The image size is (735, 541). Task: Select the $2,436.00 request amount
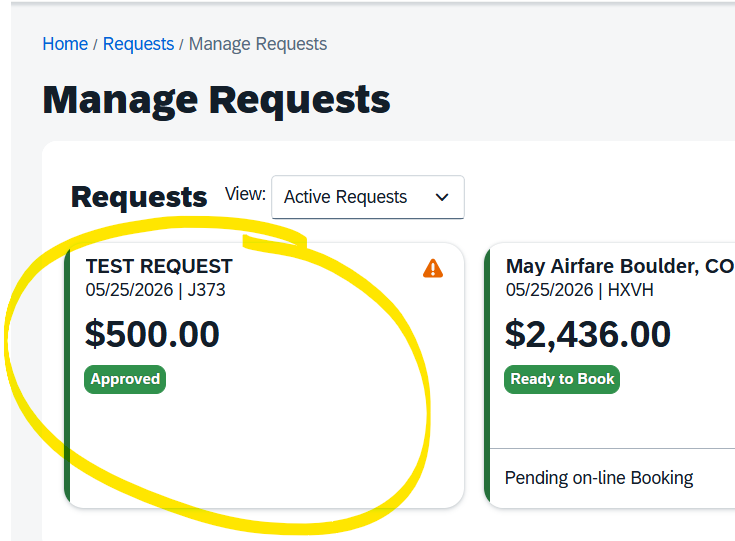(x=587, y=334)
